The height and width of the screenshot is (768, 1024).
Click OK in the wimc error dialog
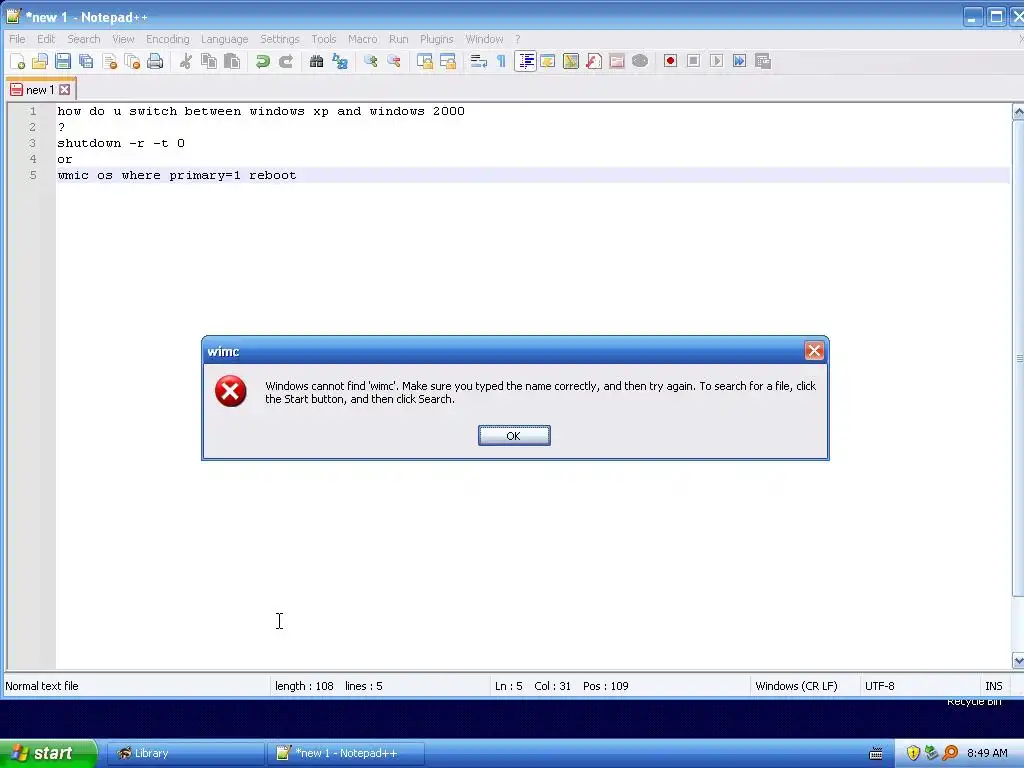click(514, 436)
